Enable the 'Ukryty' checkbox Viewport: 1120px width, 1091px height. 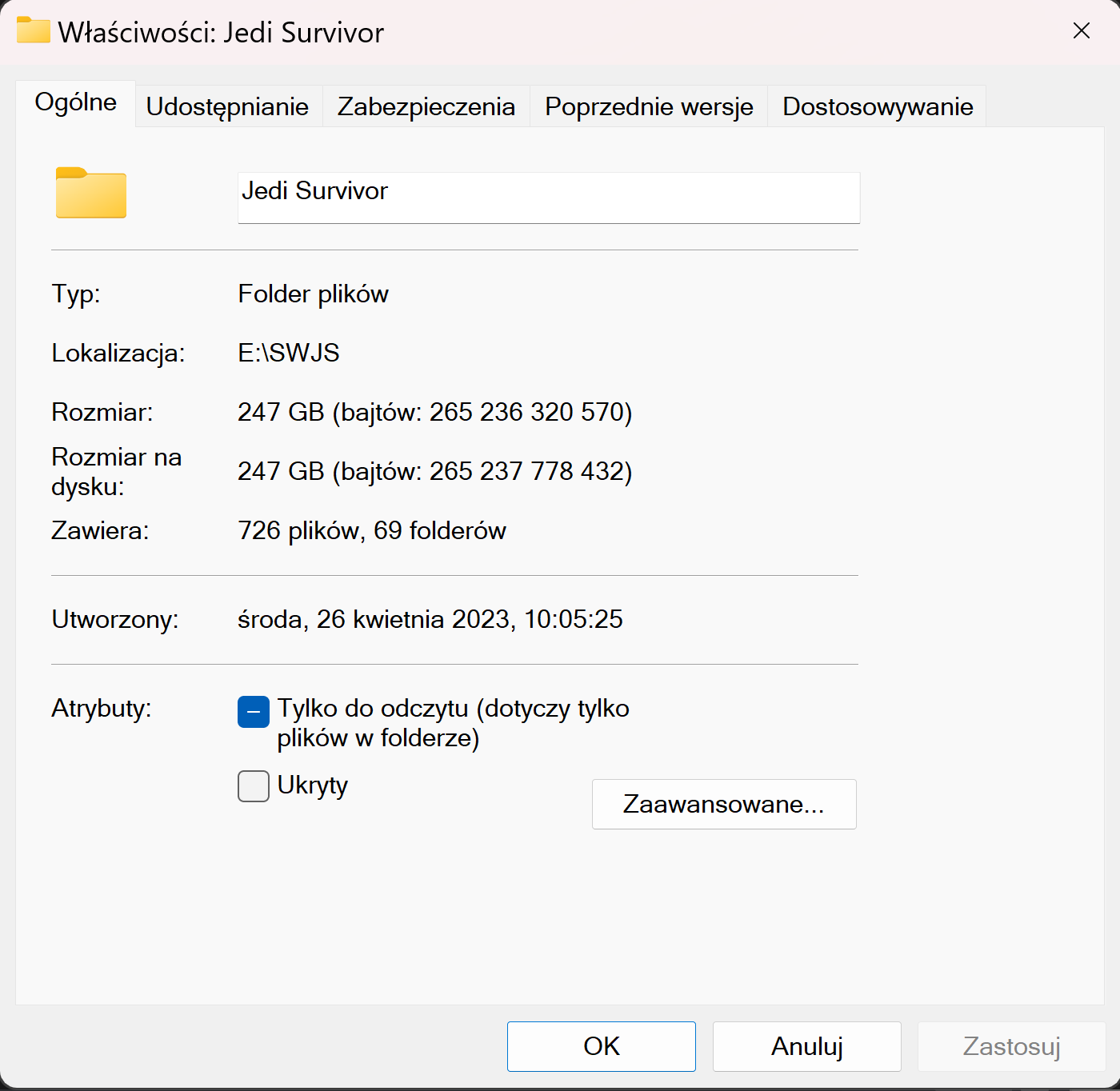coord(254,785)
